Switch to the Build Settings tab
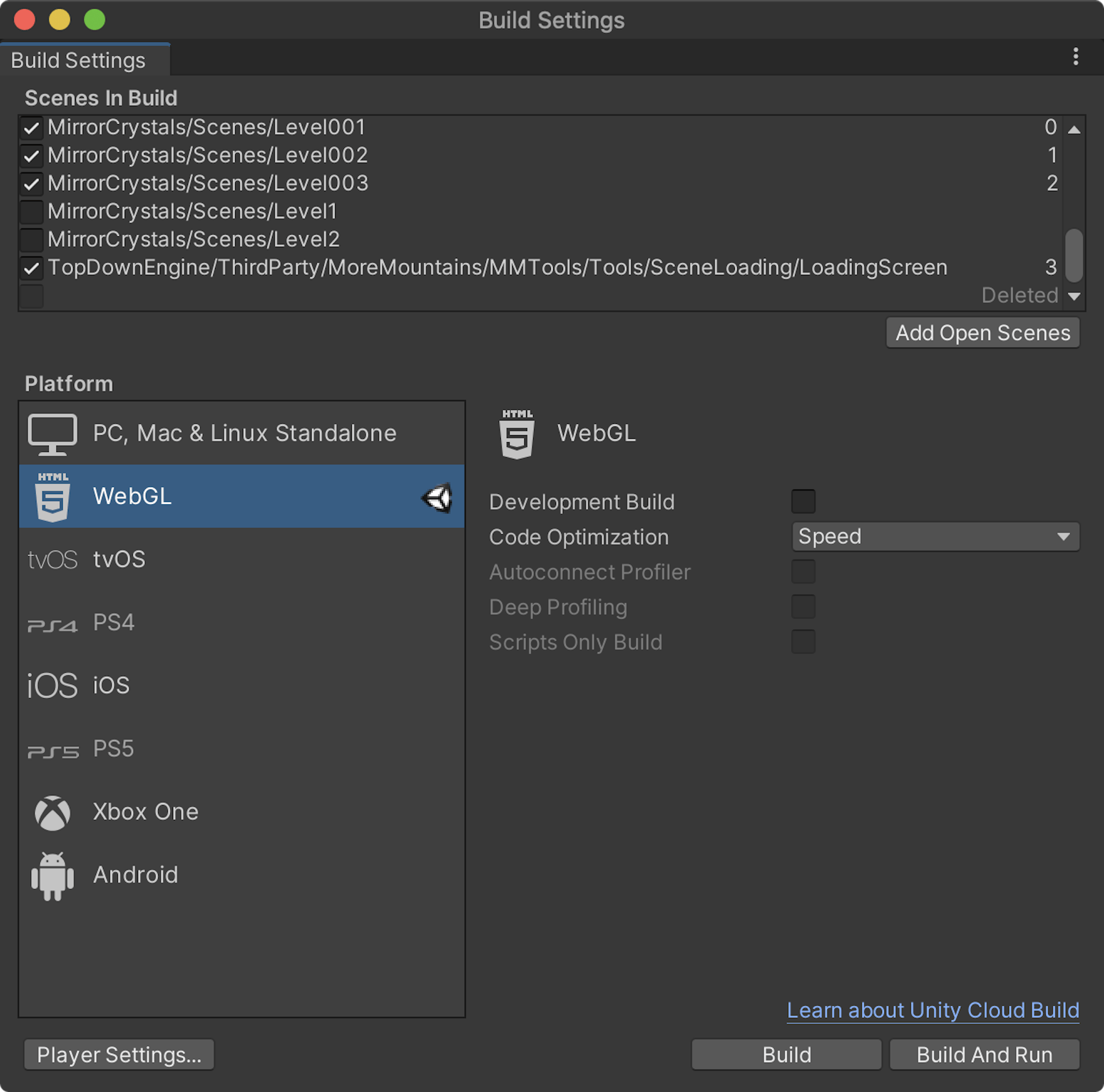Image resolution: width=1104 pixels, height=1092 pixels. click(78, 59)
